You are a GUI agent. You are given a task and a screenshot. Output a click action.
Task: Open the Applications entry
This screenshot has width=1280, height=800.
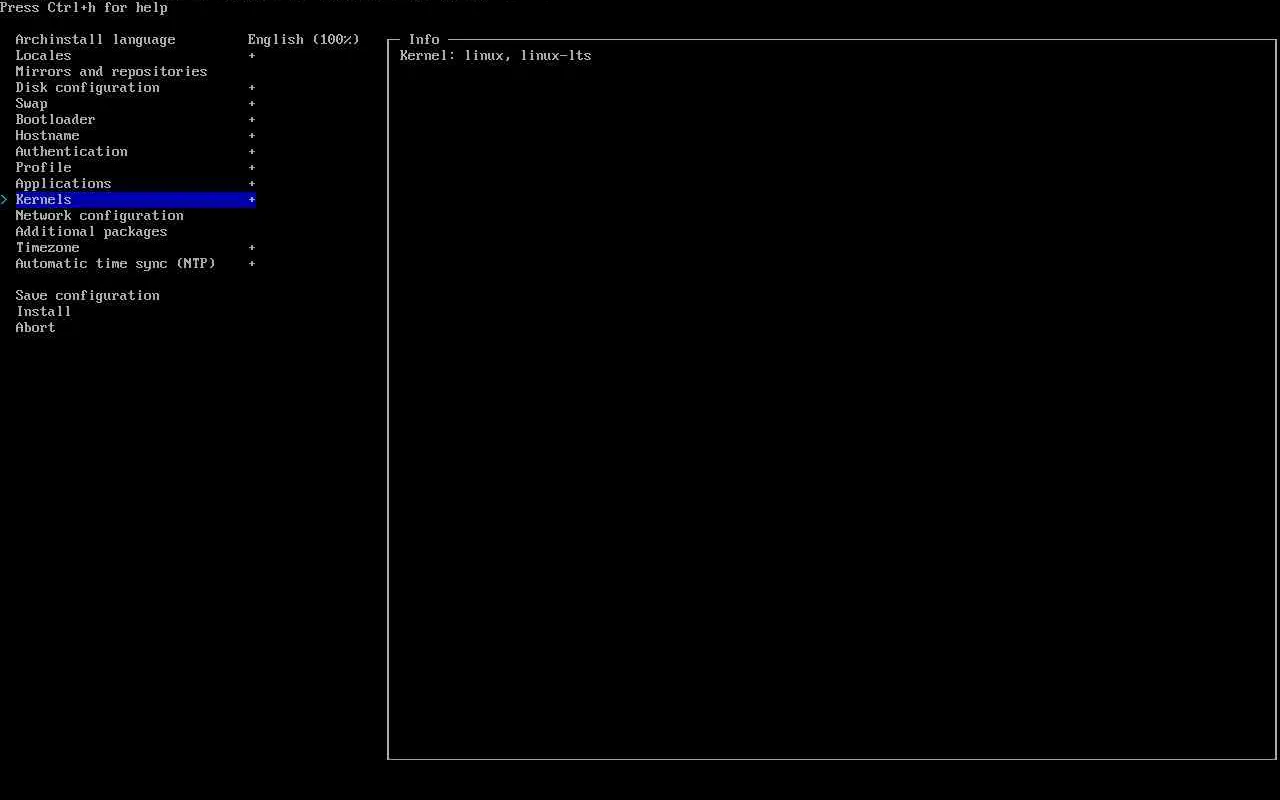[63, 183]
